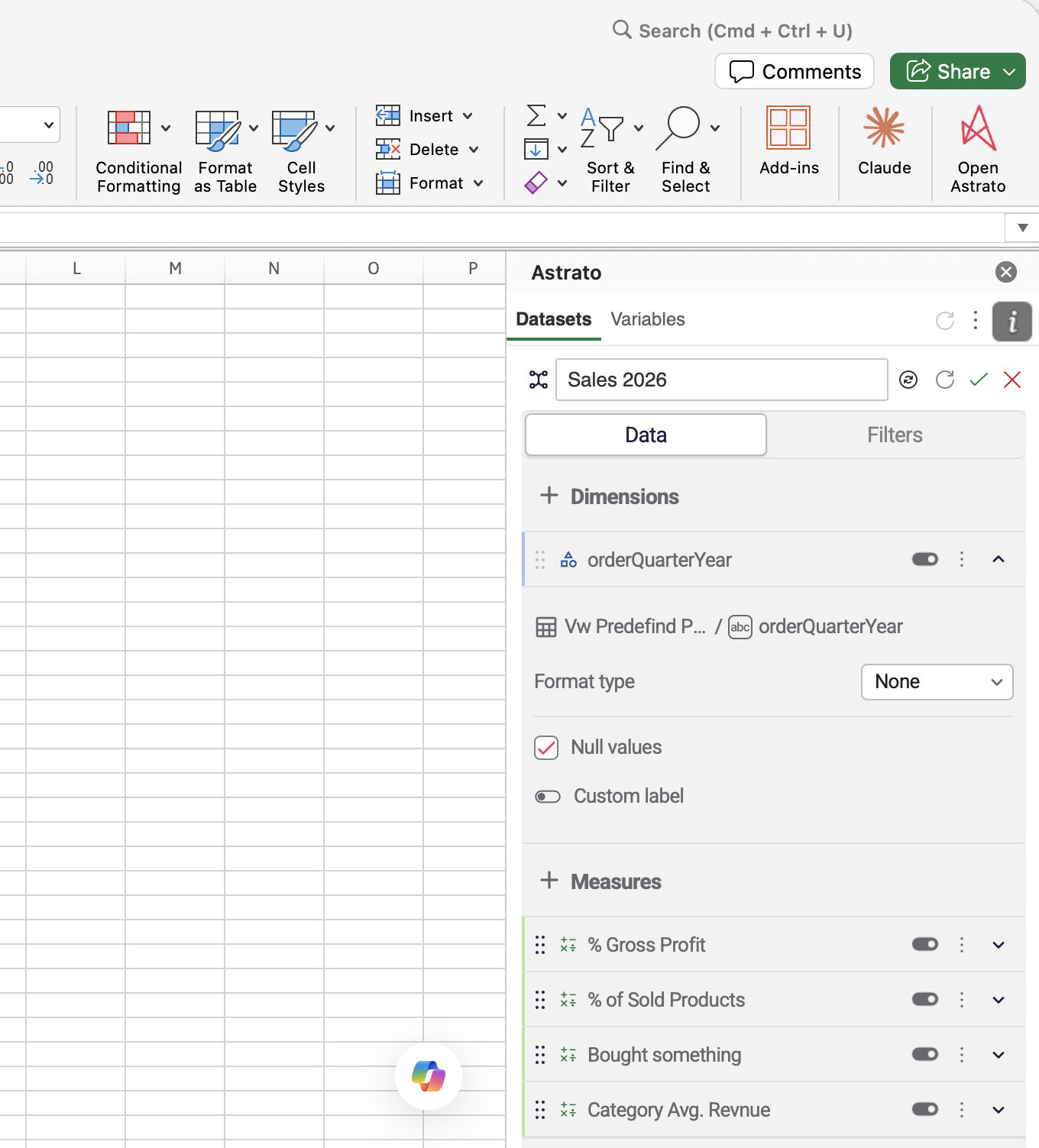Expand % of Sold Products measure
Screen dimensions: 1039x1148
[999, 1000]
